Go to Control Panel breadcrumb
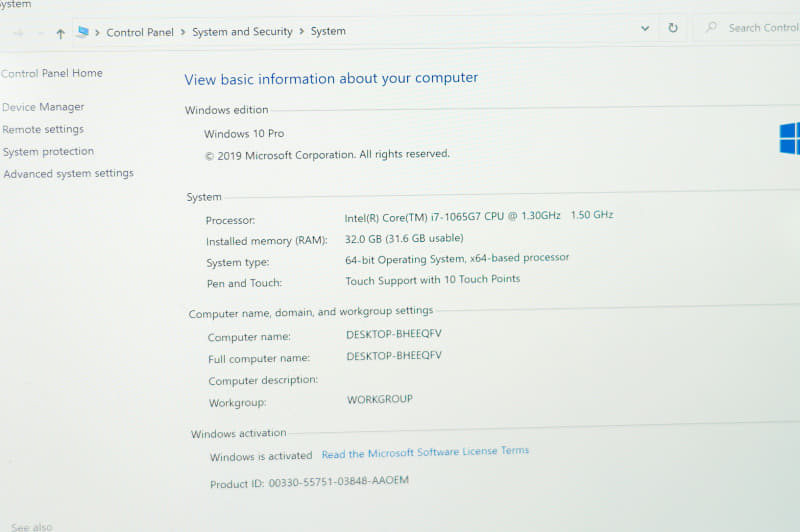Viewport: 800px width, 532px height. (x=140, y=32)
